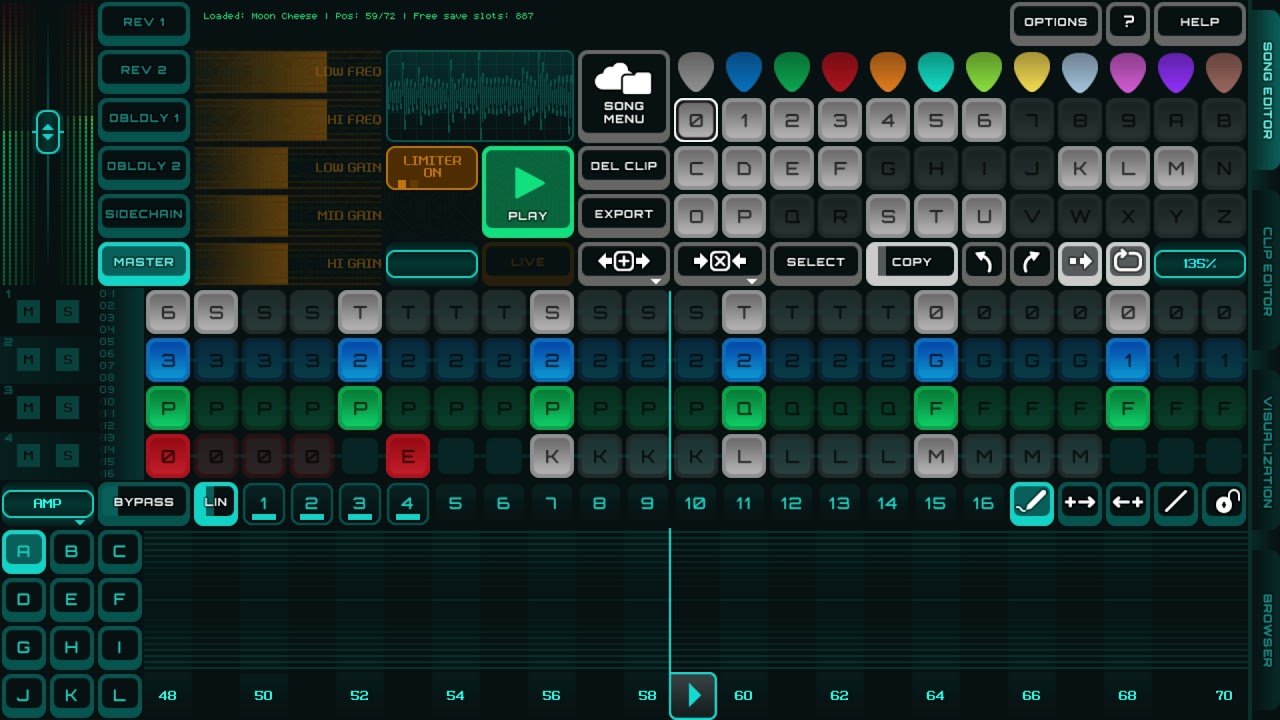The height and width of the screenshot is (720, 1280).
Task: Choose the brown guitar pick
Action: pos(1224,73)
